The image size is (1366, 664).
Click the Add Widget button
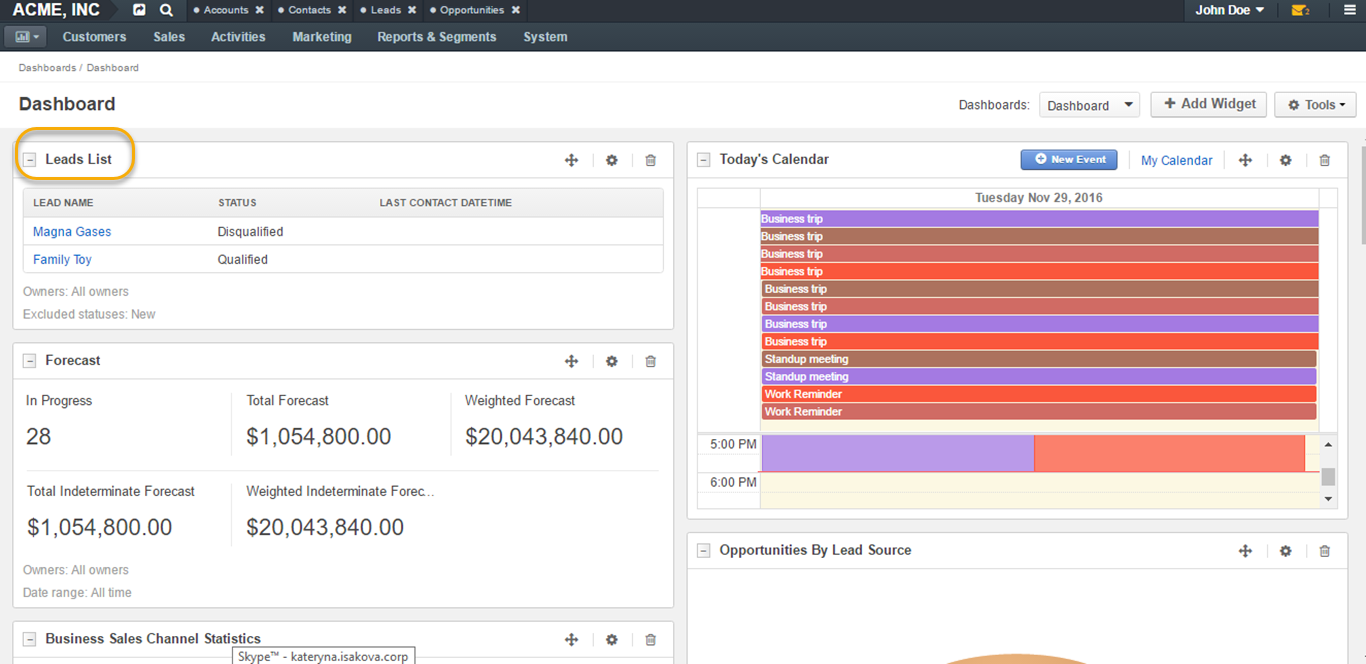[x=1209, y=104]
